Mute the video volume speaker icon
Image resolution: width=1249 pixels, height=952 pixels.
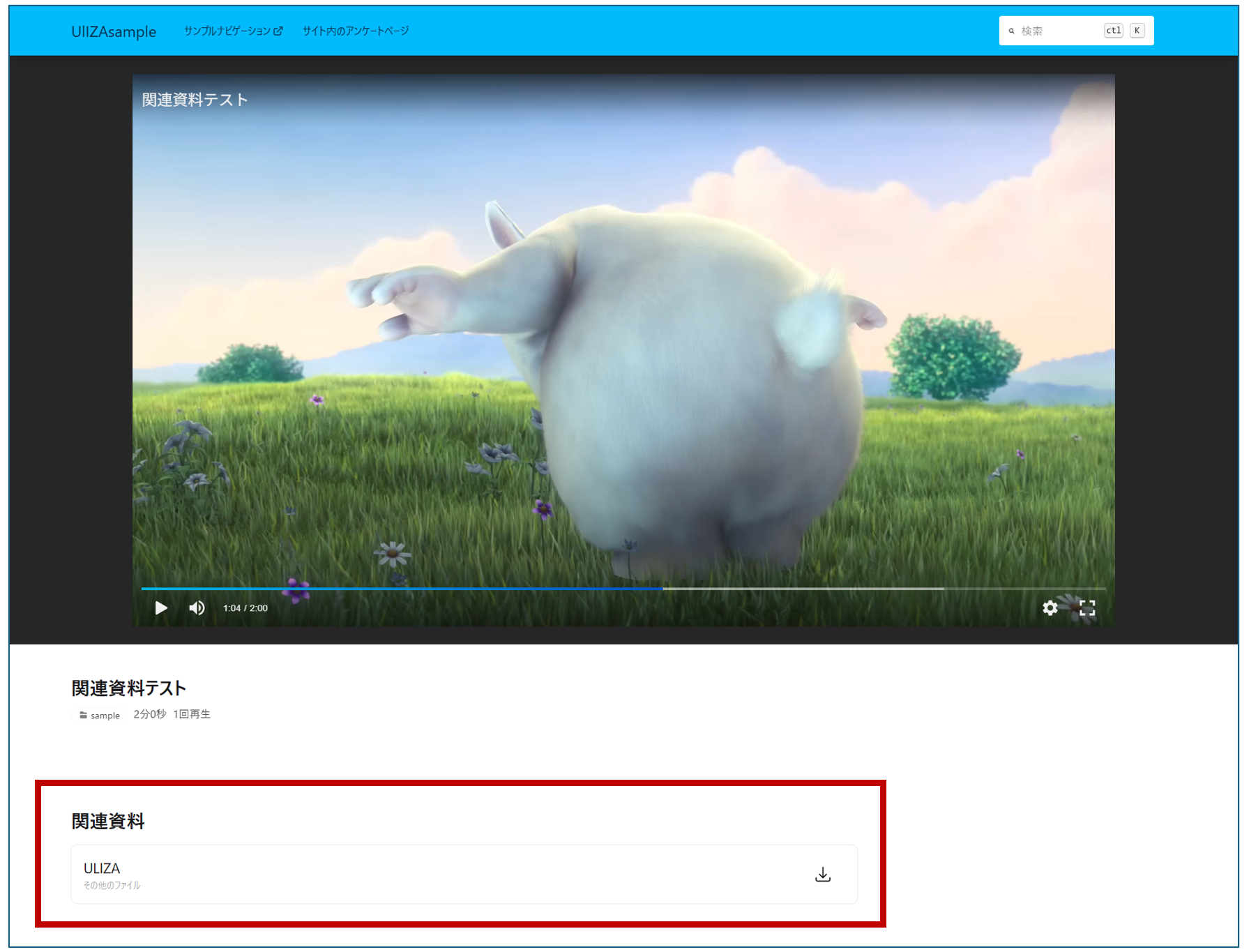pyautogui.click(x=197, y=608)
